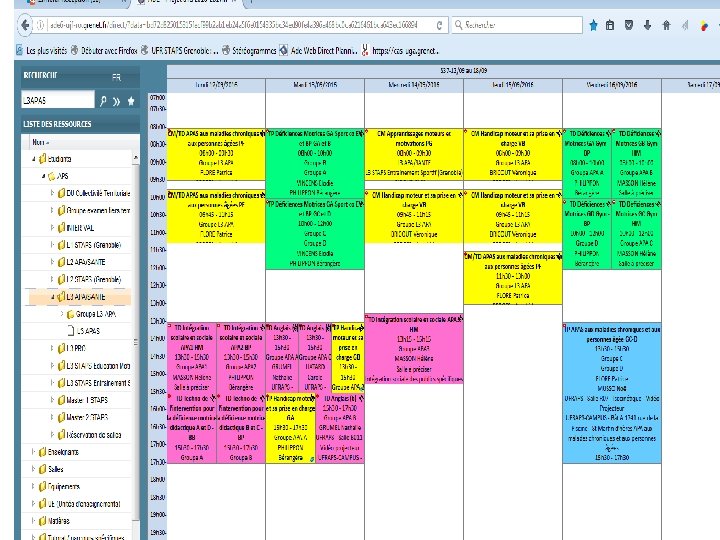Open Wednesday CM Apprentissages moteurs event
This screenshot has height=540, width=720.
414,154
